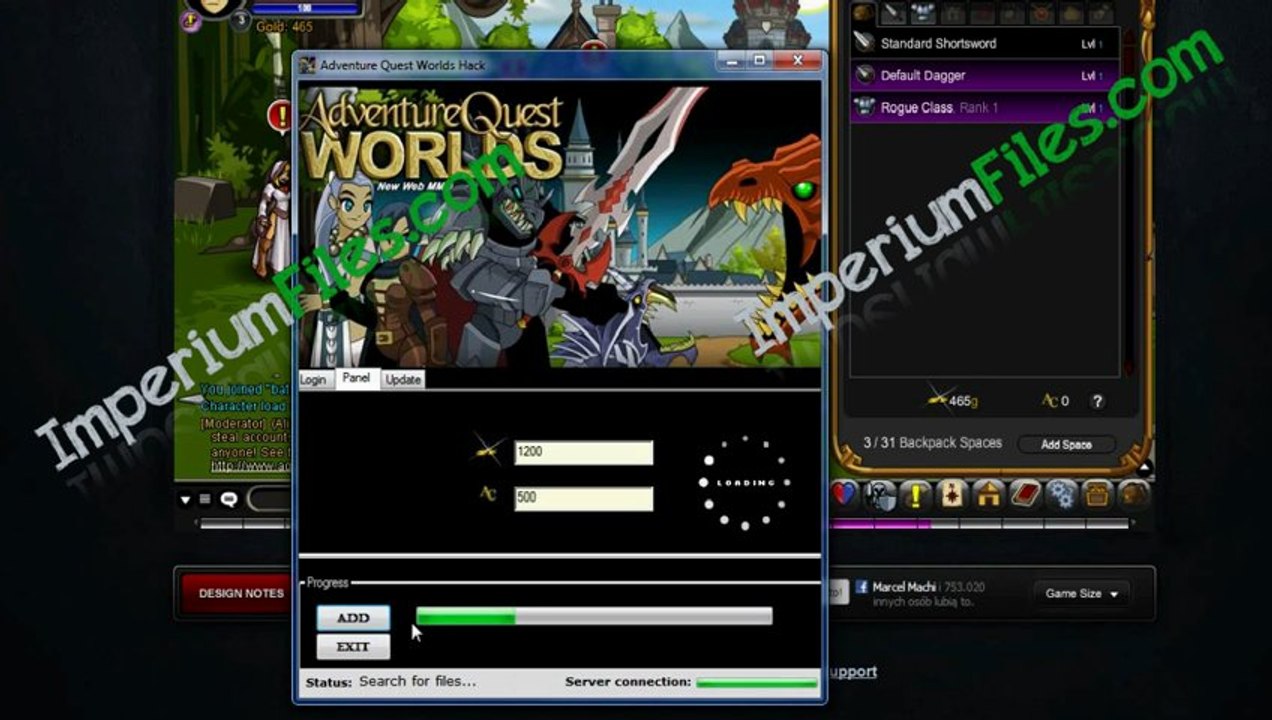
Task: Expand the chat channel down-arrow menu
Action: click(x=185, y=499)
